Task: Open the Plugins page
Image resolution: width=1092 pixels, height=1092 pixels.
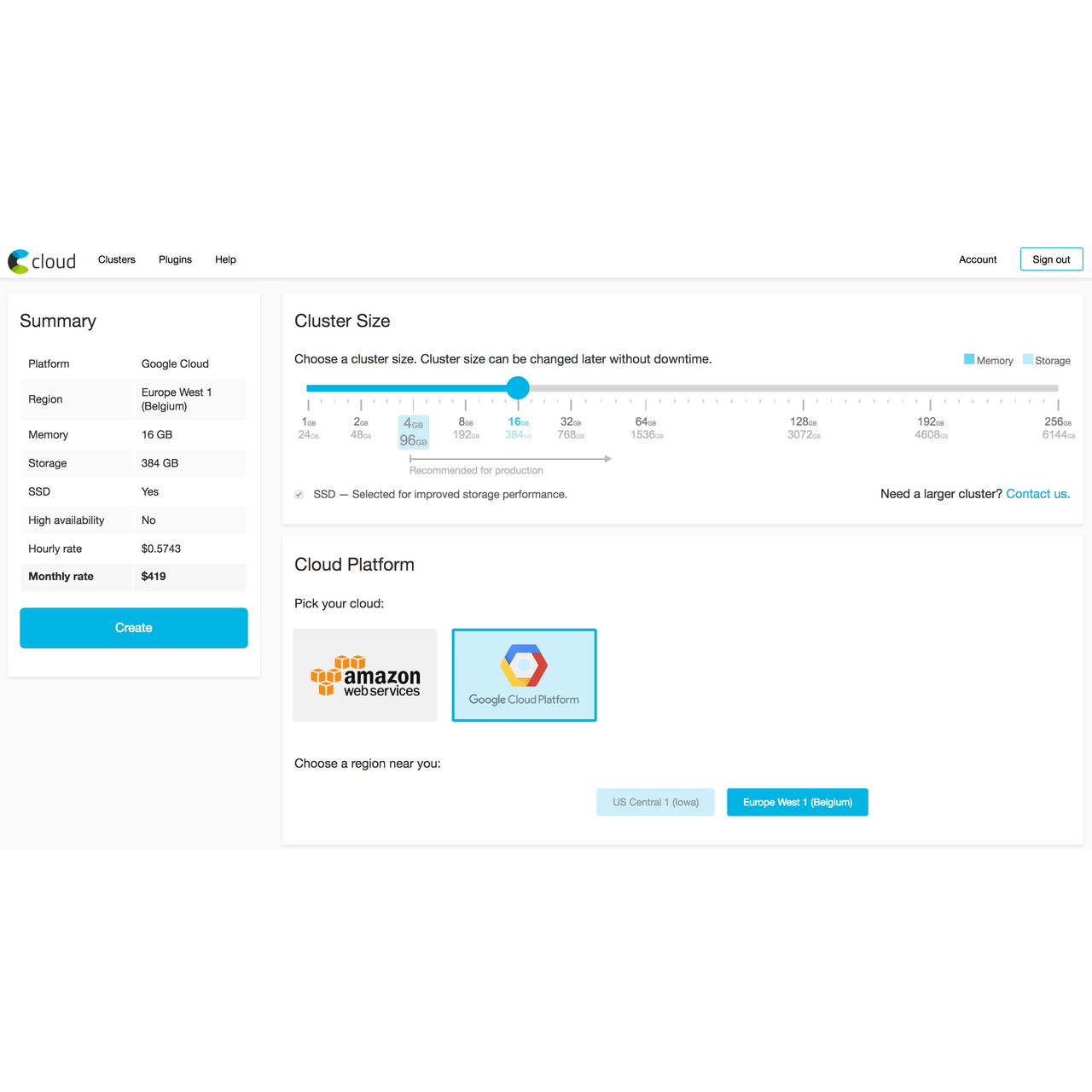Action: pyautogui.click(x=175, y=259)
